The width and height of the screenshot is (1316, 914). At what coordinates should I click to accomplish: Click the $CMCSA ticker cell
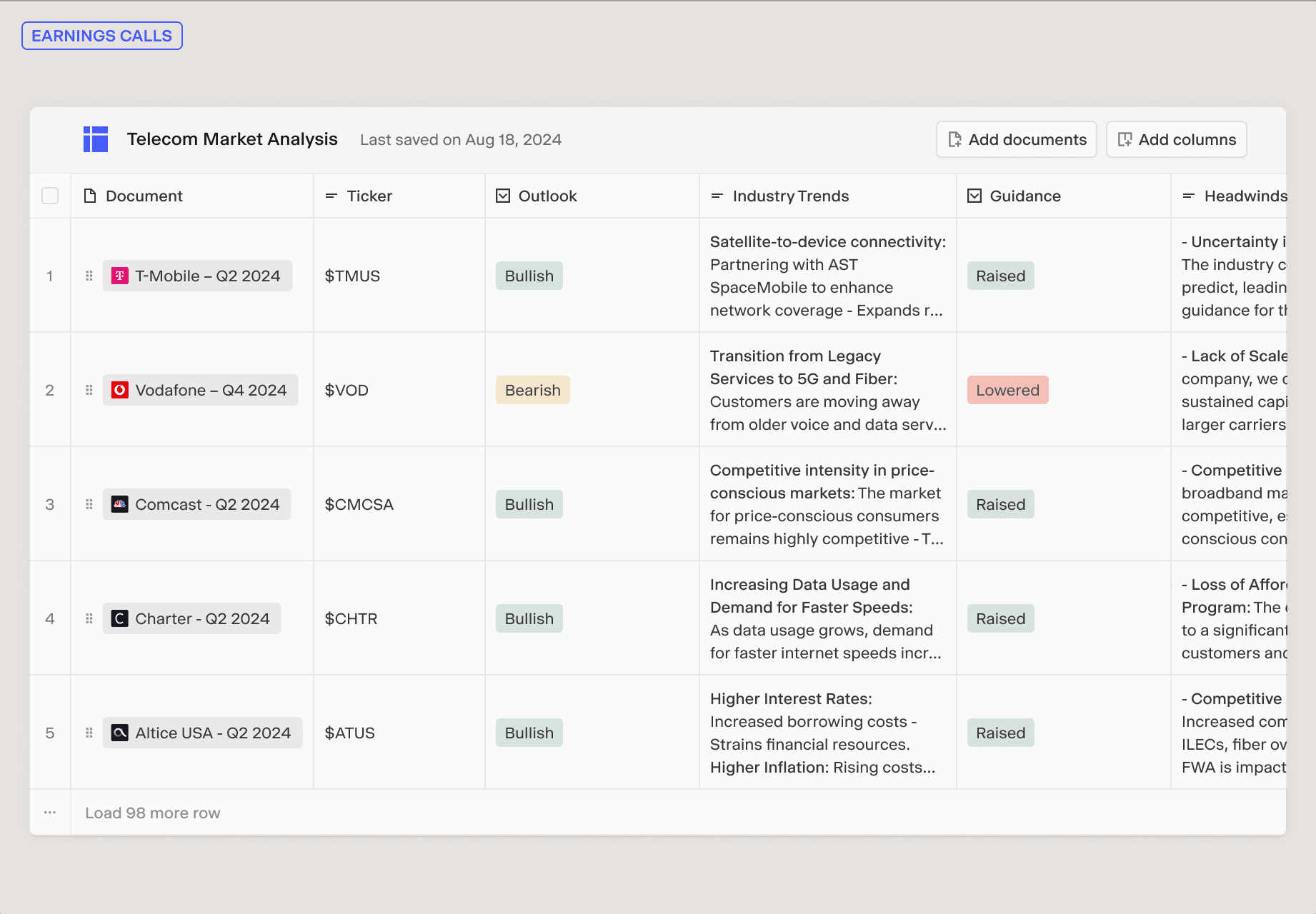click(399, 504)
